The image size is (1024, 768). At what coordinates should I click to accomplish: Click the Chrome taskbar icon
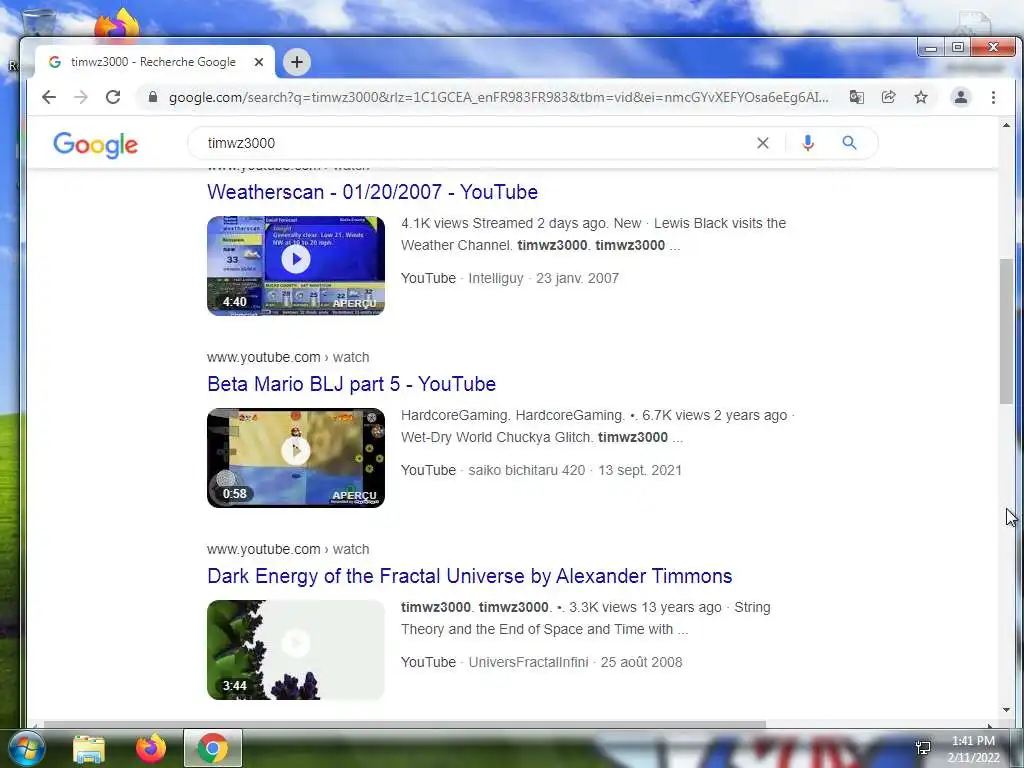[213, 748]
